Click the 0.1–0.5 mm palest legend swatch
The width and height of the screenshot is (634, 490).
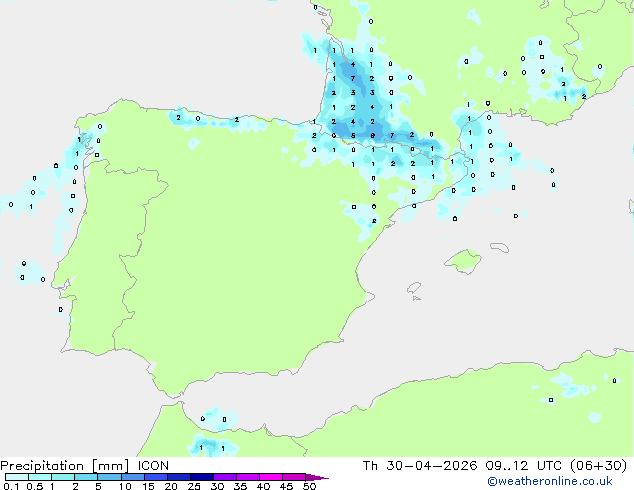(17, 477)
